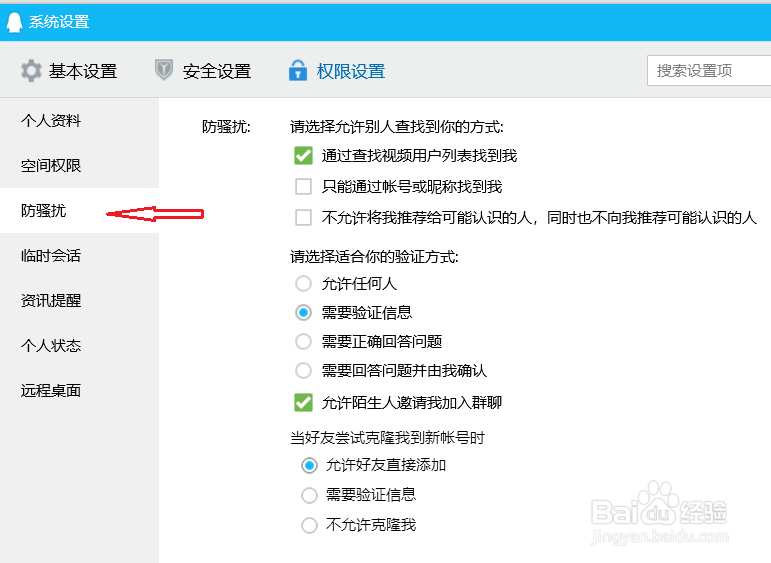Select 允许好友直接添加 radio button
The image size is (771, 563).
tap(309, 465)
